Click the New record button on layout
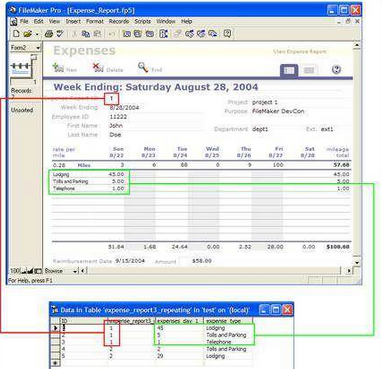The image size is (382, 369). pyautogui.click(x=65, y=68)
